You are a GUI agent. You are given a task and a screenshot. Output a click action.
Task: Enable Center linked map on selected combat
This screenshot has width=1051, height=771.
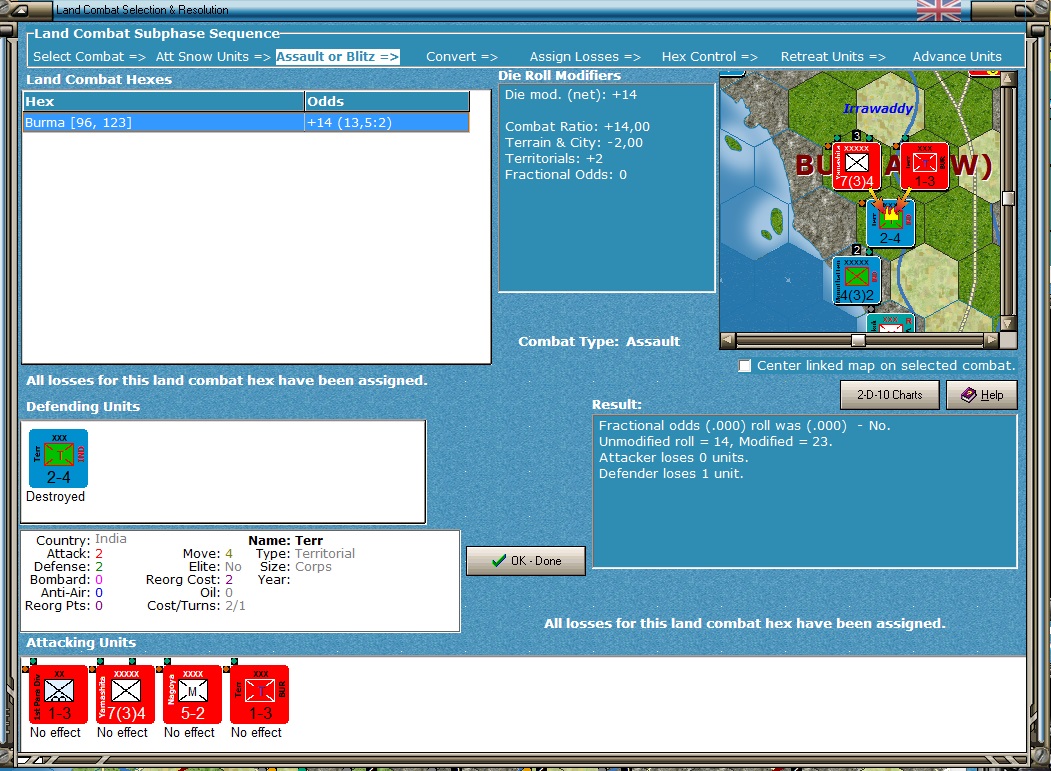(x=745, y=366)
